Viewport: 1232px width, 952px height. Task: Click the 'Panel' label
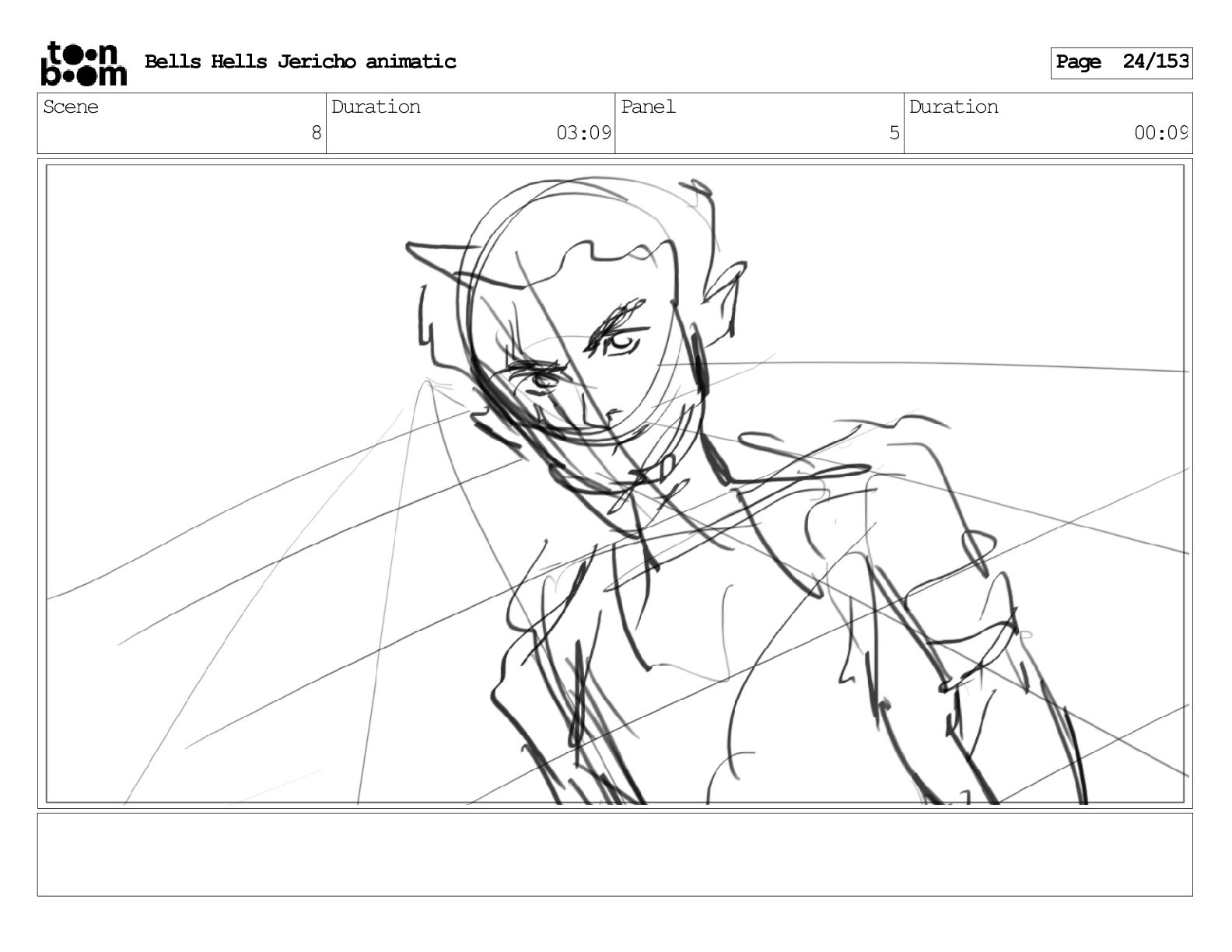[x=648, y=107]
